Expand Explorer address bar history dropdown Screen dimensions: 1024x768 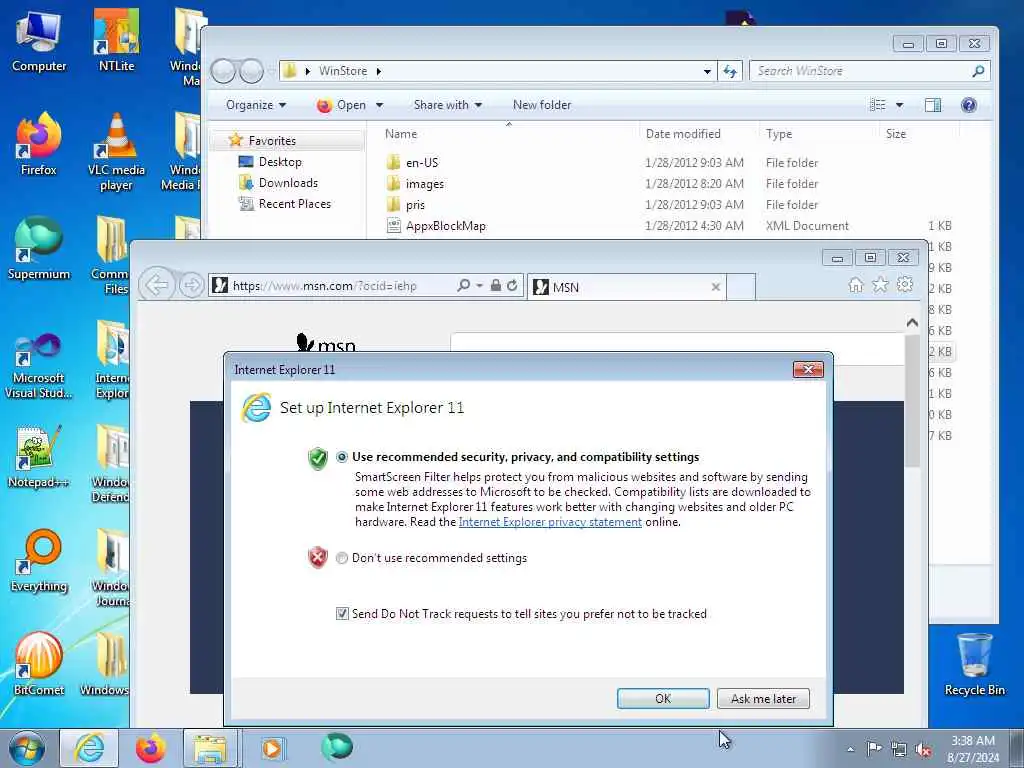707,71
